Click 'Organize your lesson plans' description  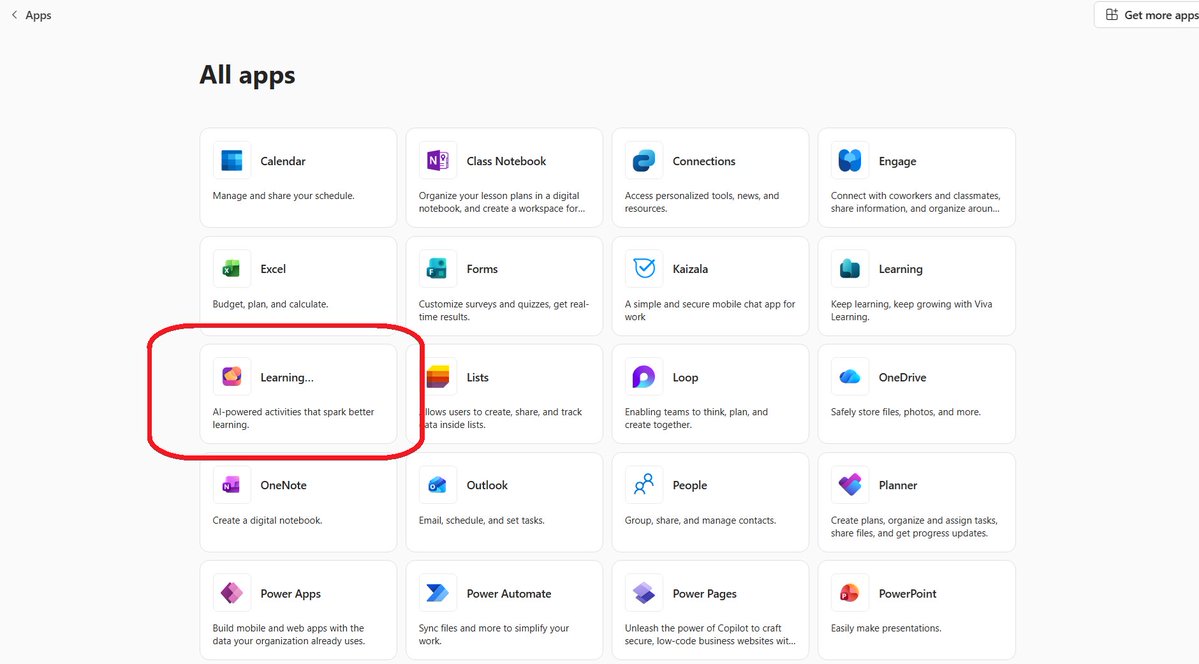point(502,202)
